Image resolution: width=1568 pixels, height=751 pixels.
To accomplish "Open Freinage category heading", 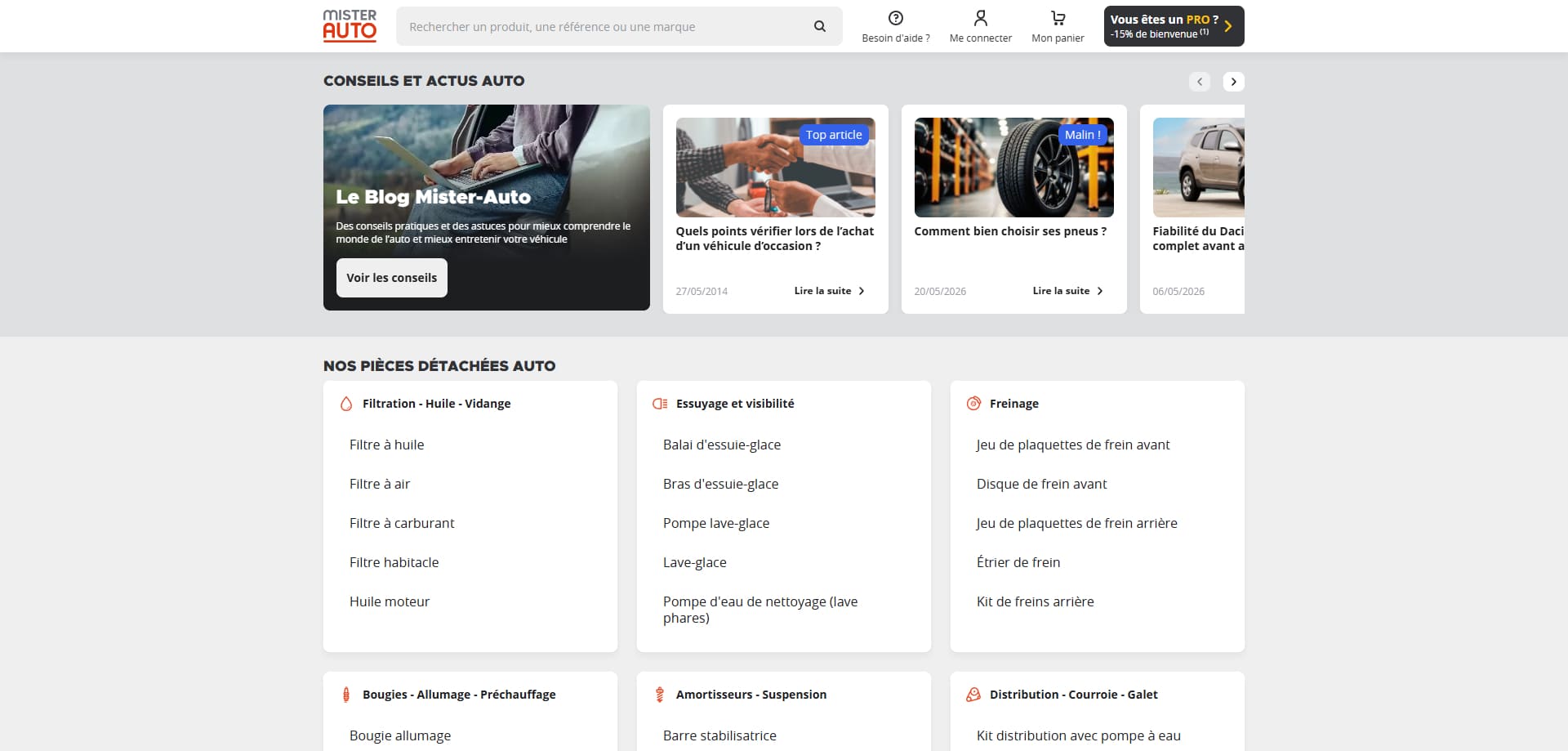I will [x=1014, y=404].
